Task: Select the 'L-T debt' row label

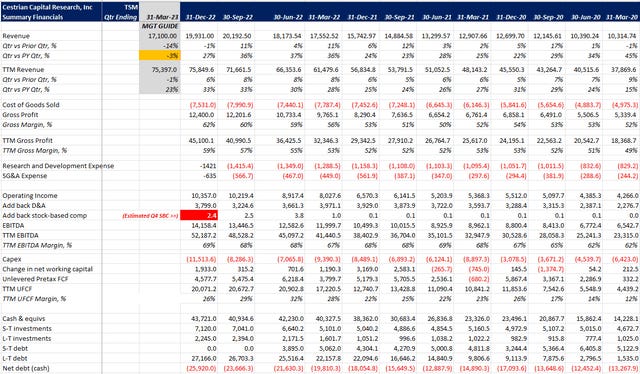Action: pyautogui.click(x=15, y=358)
